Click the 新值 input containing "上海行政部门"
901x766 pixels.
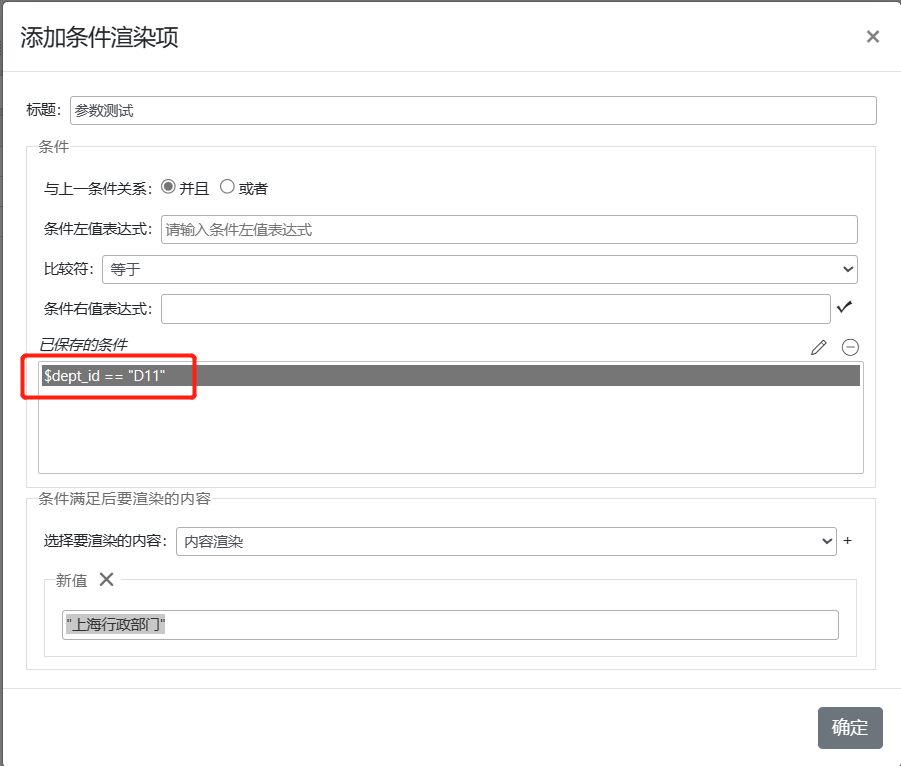point(450,625)
